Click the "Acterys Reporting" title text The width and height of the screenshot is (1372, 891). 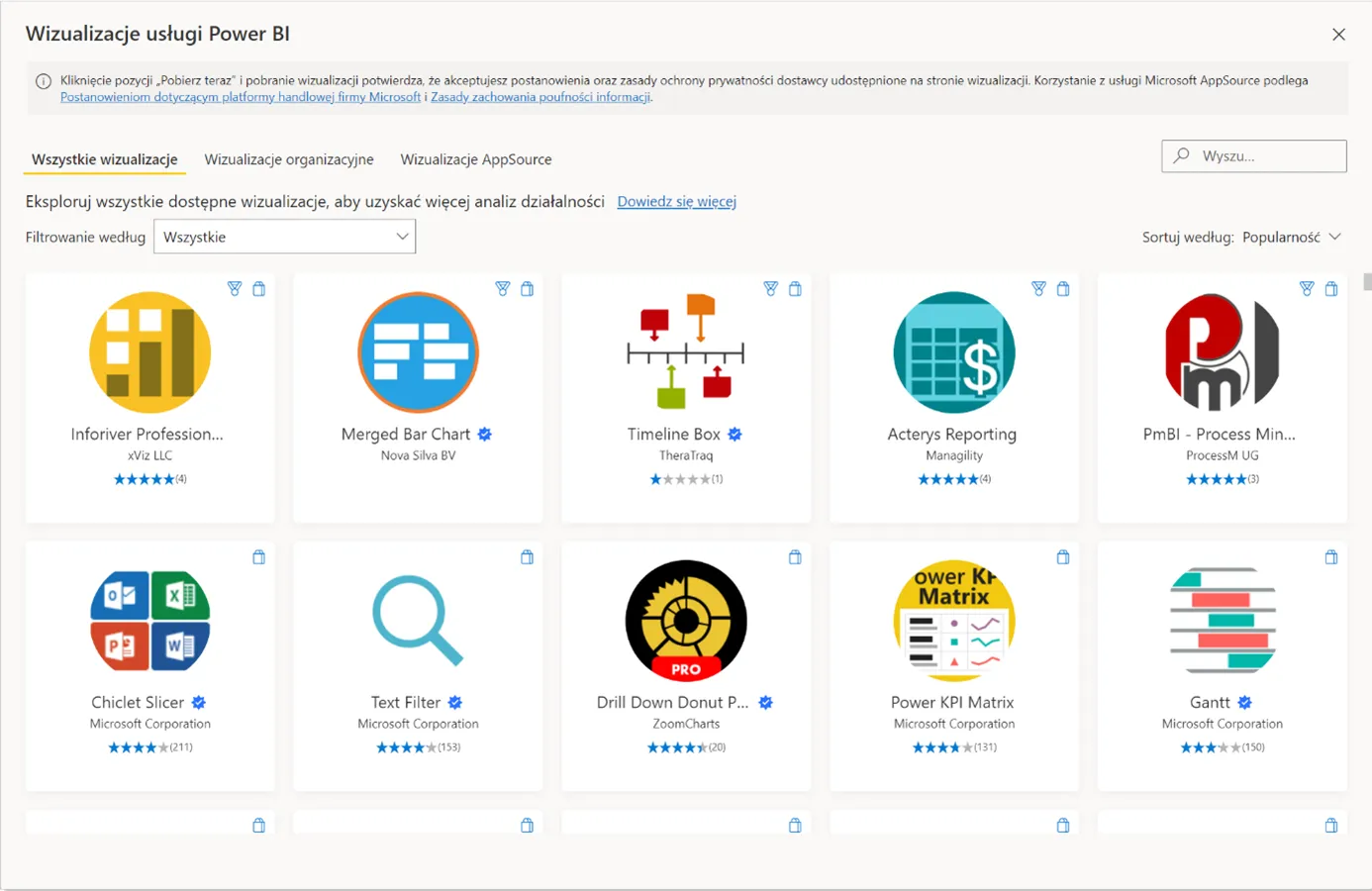pos(952,434)
